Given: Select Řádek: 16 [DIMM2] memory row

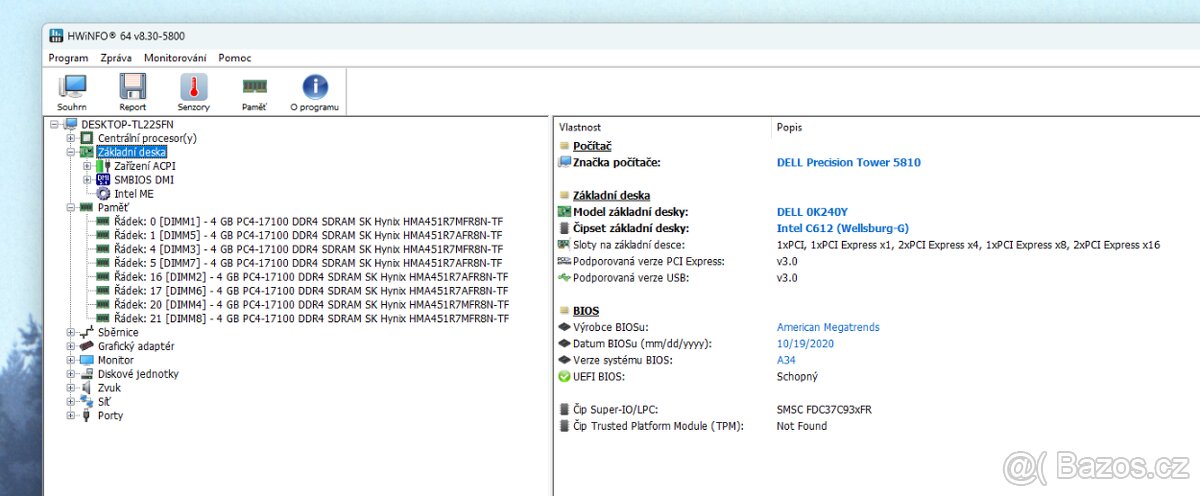Looking at the screenshot, I should click(310, 277).
